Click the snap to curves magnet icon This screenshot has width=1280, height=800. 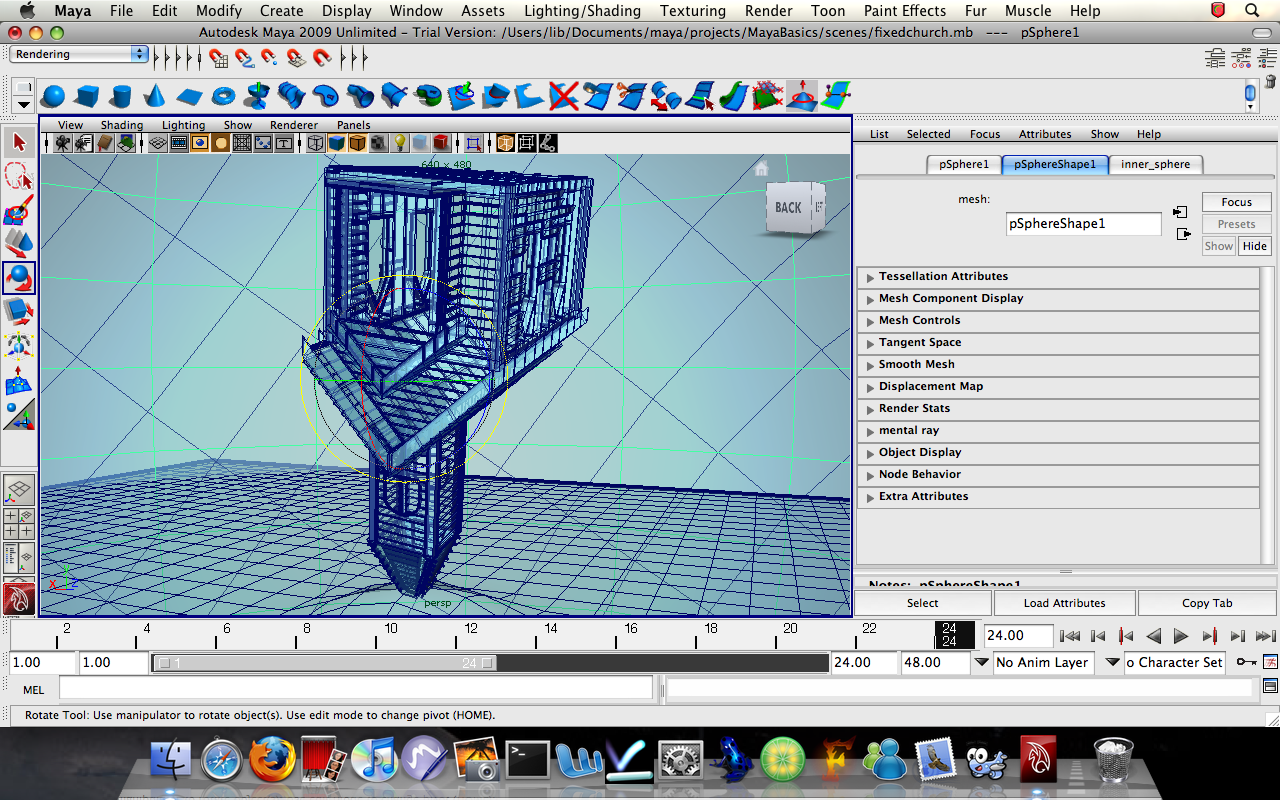click(x=244, y=58)
